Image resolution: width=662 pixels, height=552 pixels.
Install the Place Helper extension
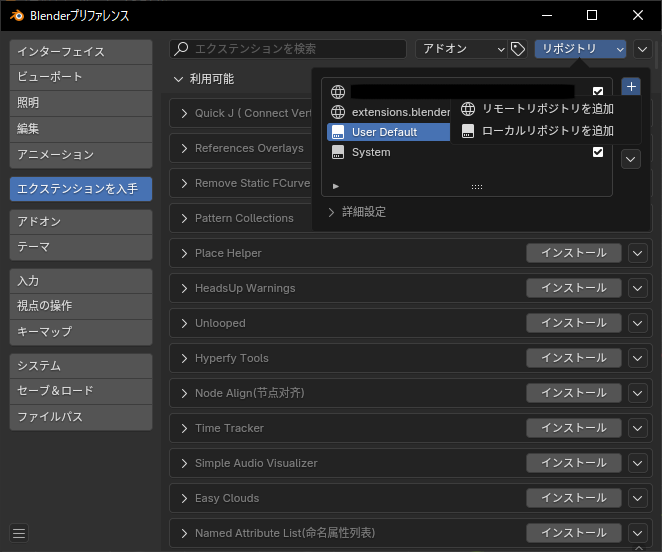[574, 253]
